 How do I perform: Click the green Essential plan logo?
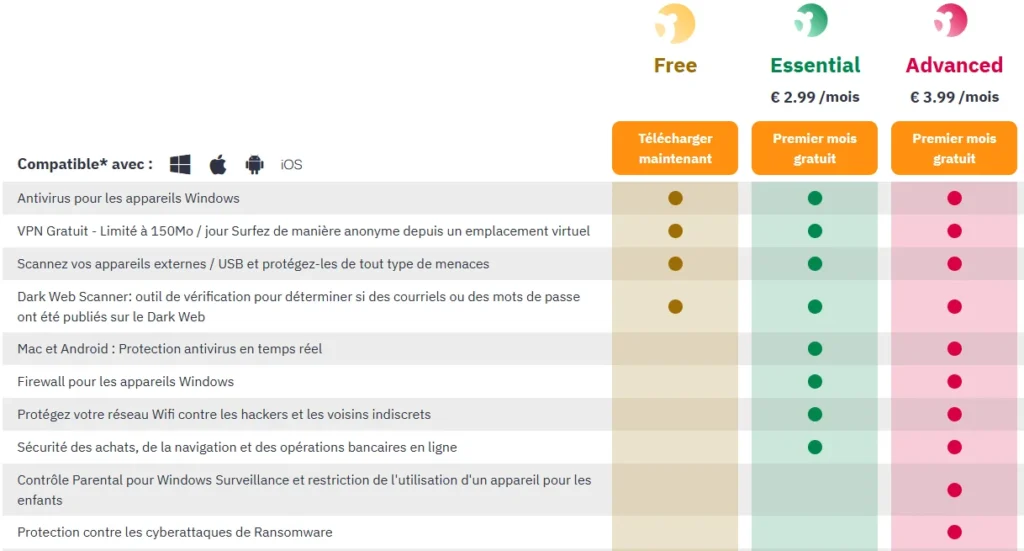click(x=812, y=20)
